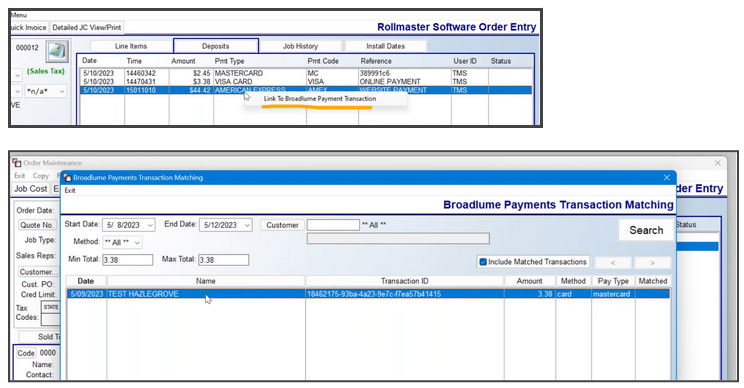The height and width of the screenshot is (388, 744).
Task: Click transaction ID 18462175-93ba-4a23-9e7c-f7ea57b41415
Action: coord(374,294)
